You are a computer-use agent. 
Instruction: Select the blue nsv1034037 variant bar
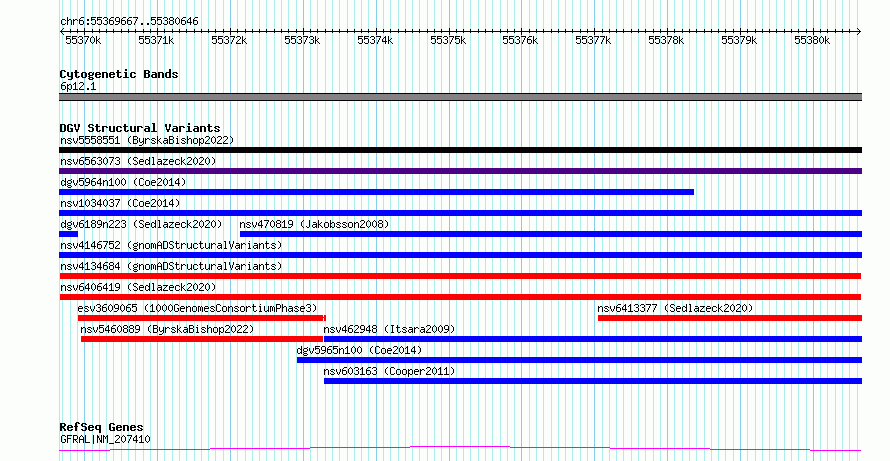(x=460, y=213)
